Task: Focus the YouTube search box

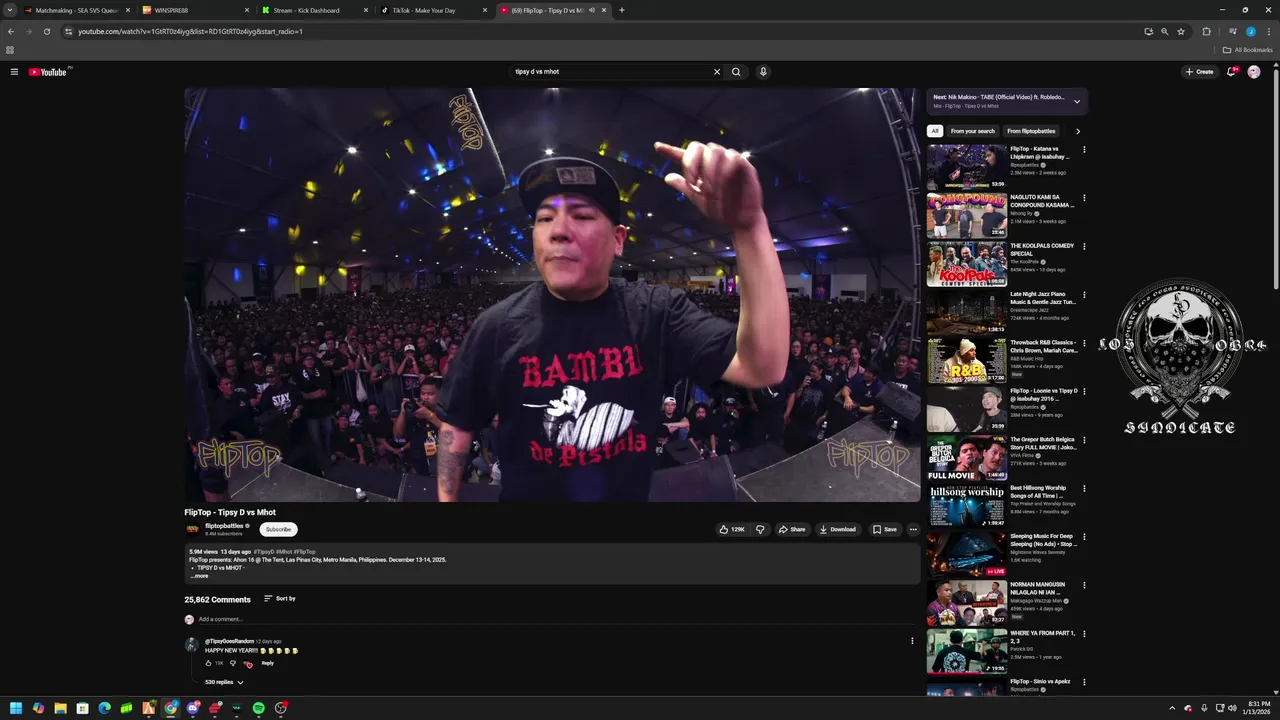Action: pyautogui.click(x=610, y=72)
